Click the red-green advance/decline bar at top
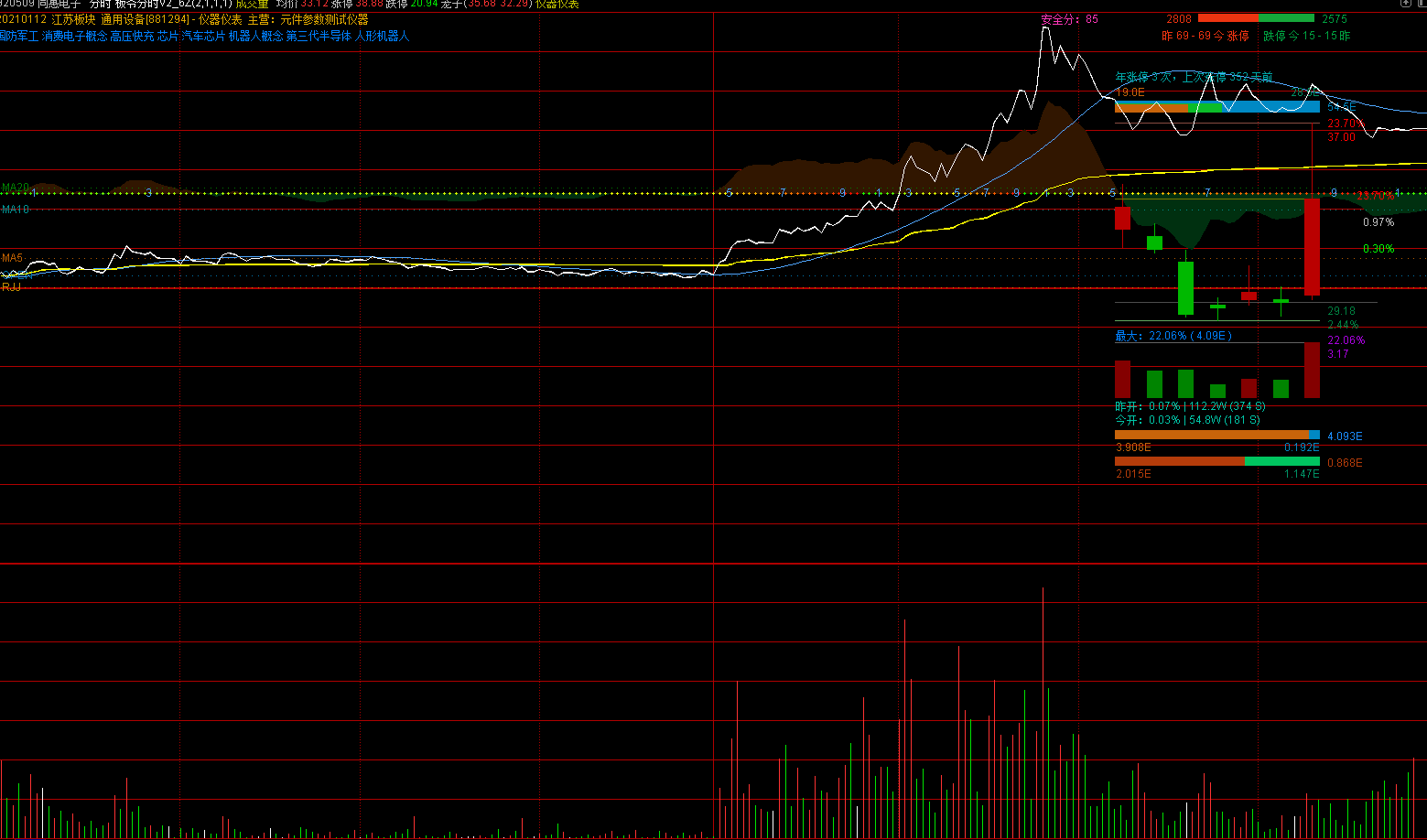The image size is (1427, 840). tap(1256, 18)
